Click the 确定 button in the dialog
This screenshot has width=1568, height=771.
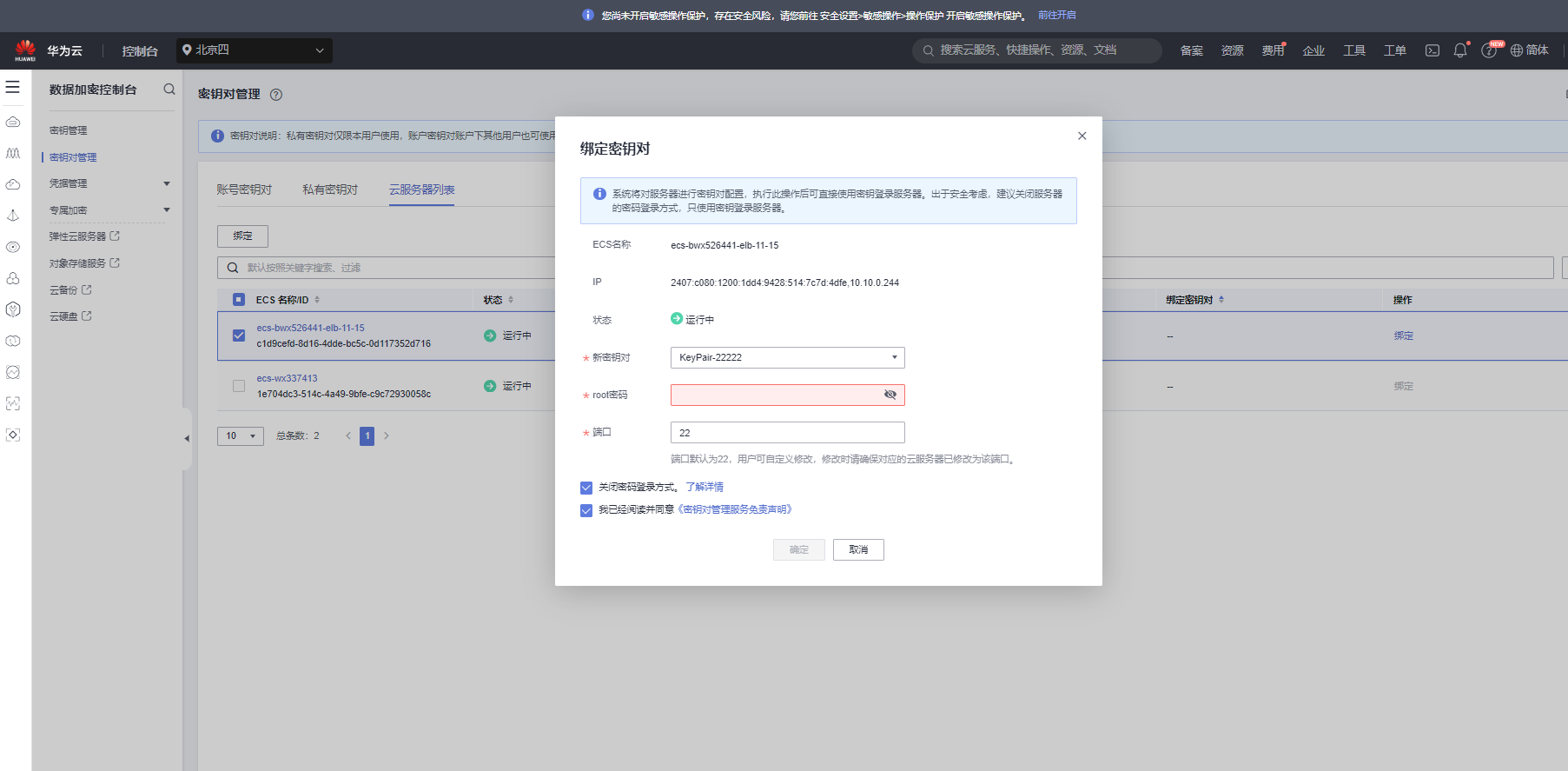click(x=799, y=549)
